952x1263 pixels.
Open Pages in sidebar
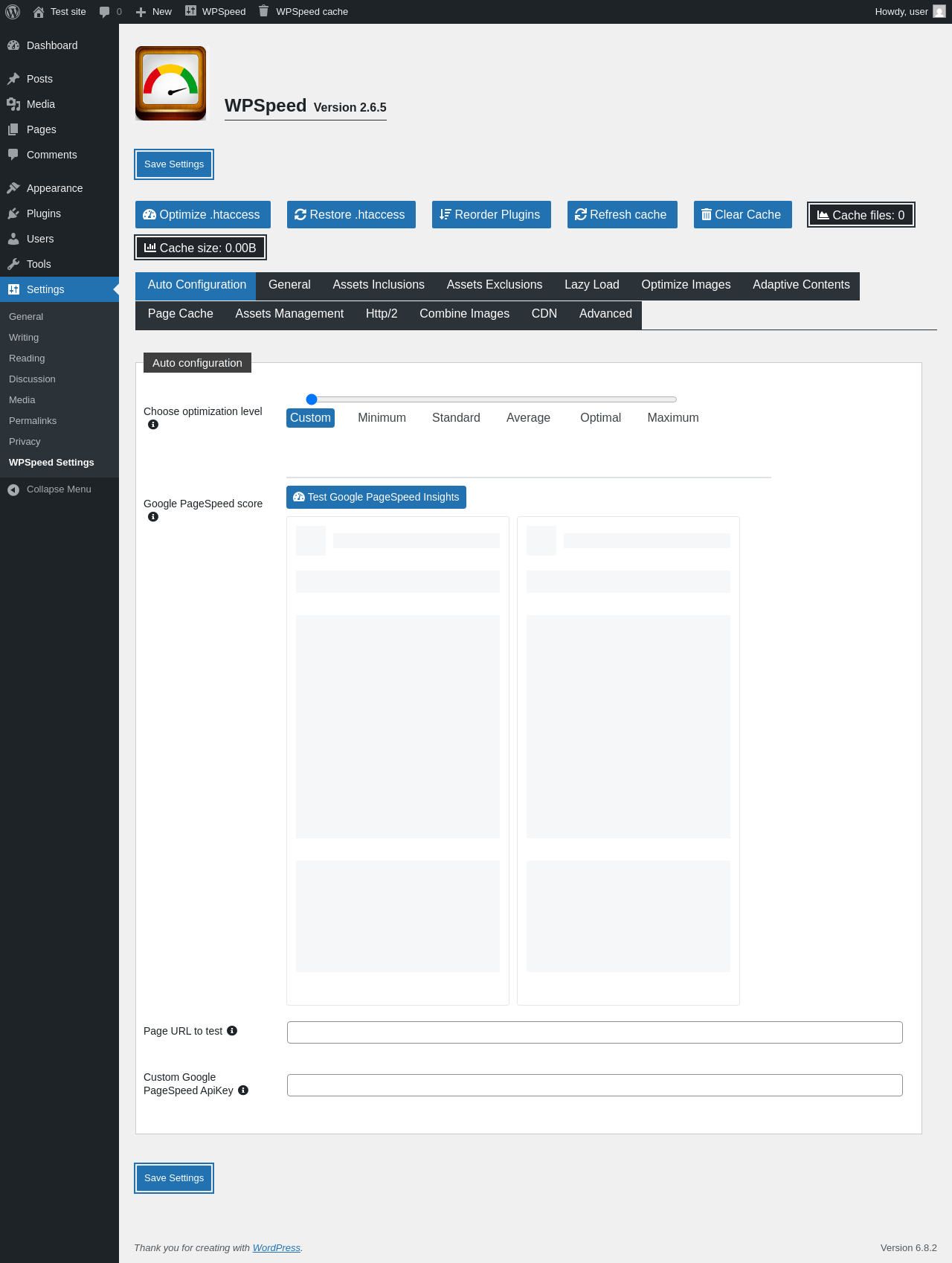59,129
